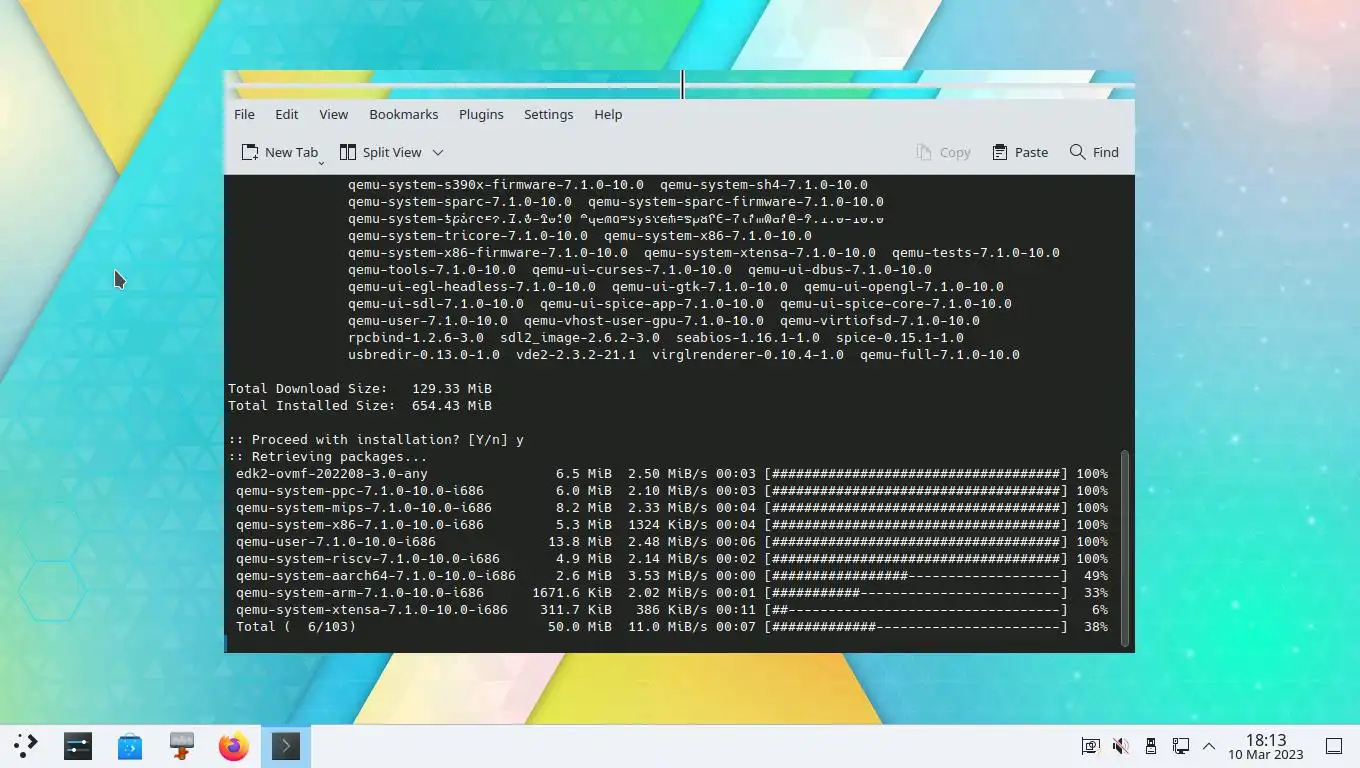Click the muted volume tray icon

click(1120, 746)
